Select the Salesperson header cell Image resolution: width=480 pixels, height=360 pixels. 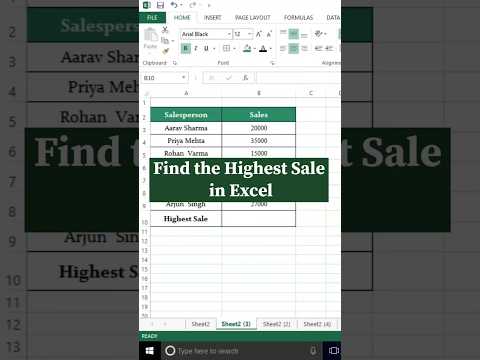(186, 115)
